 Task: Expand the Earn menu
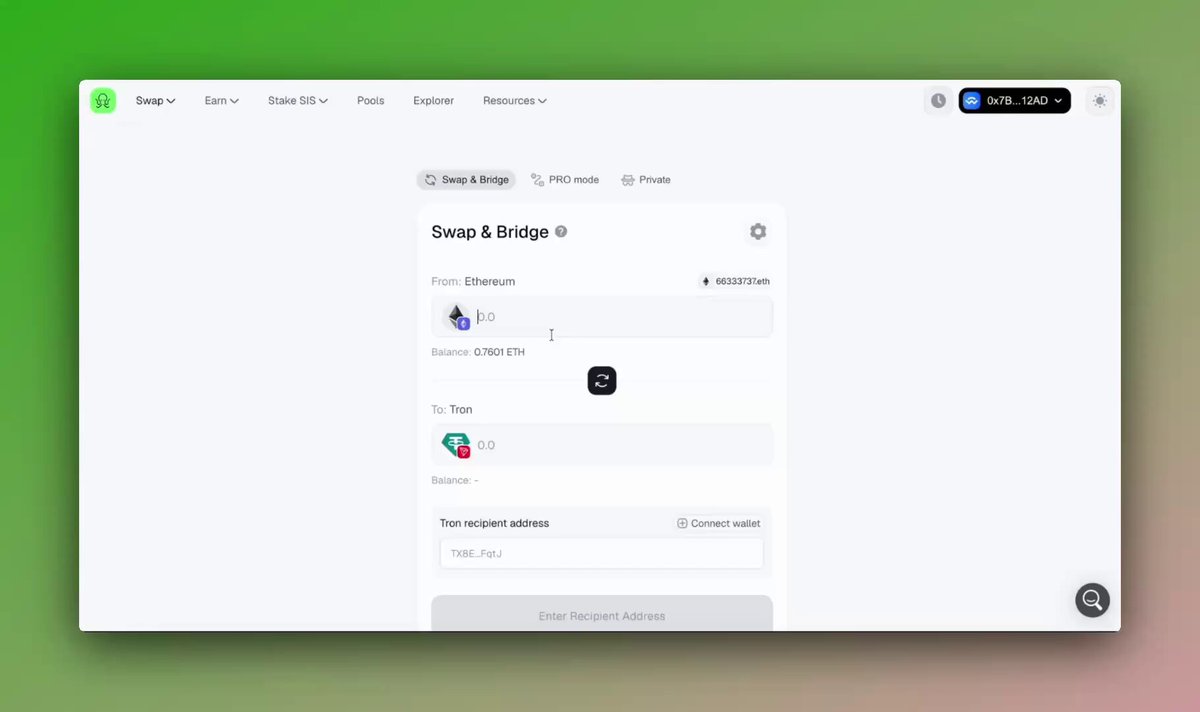222,101
